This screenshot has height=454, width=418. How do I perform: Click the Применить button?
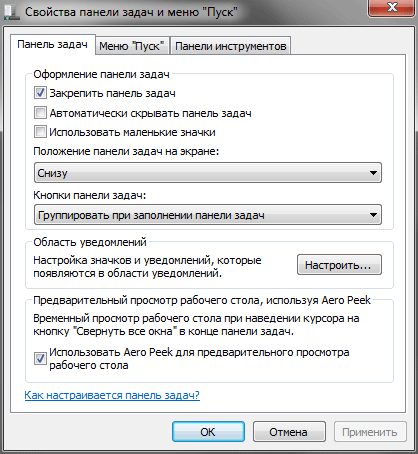370,432
